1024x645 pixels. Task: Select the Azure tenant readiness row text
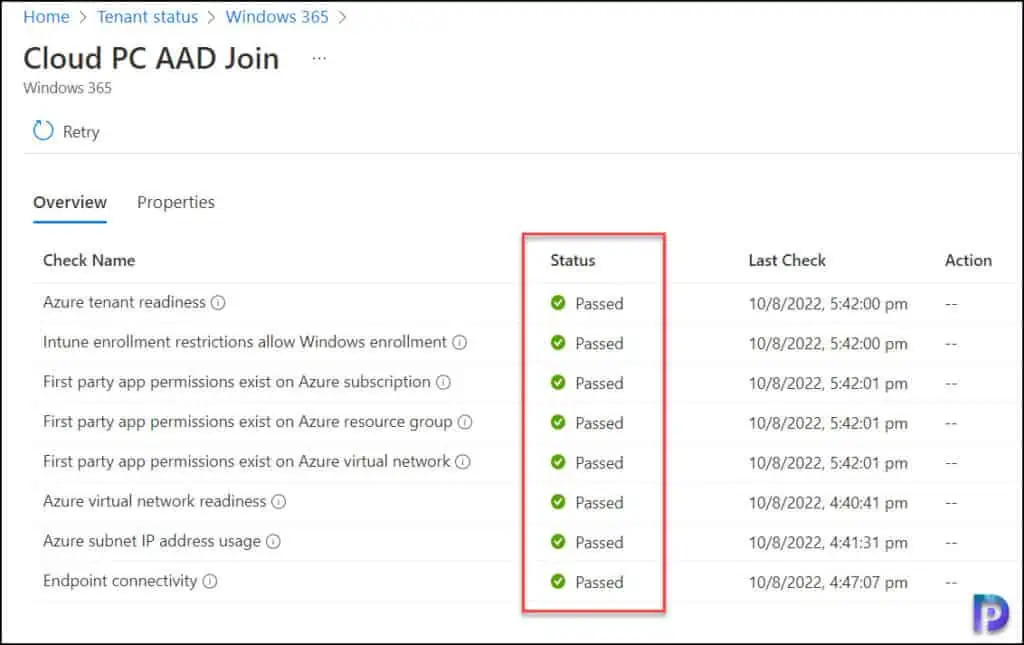(124, 302)
